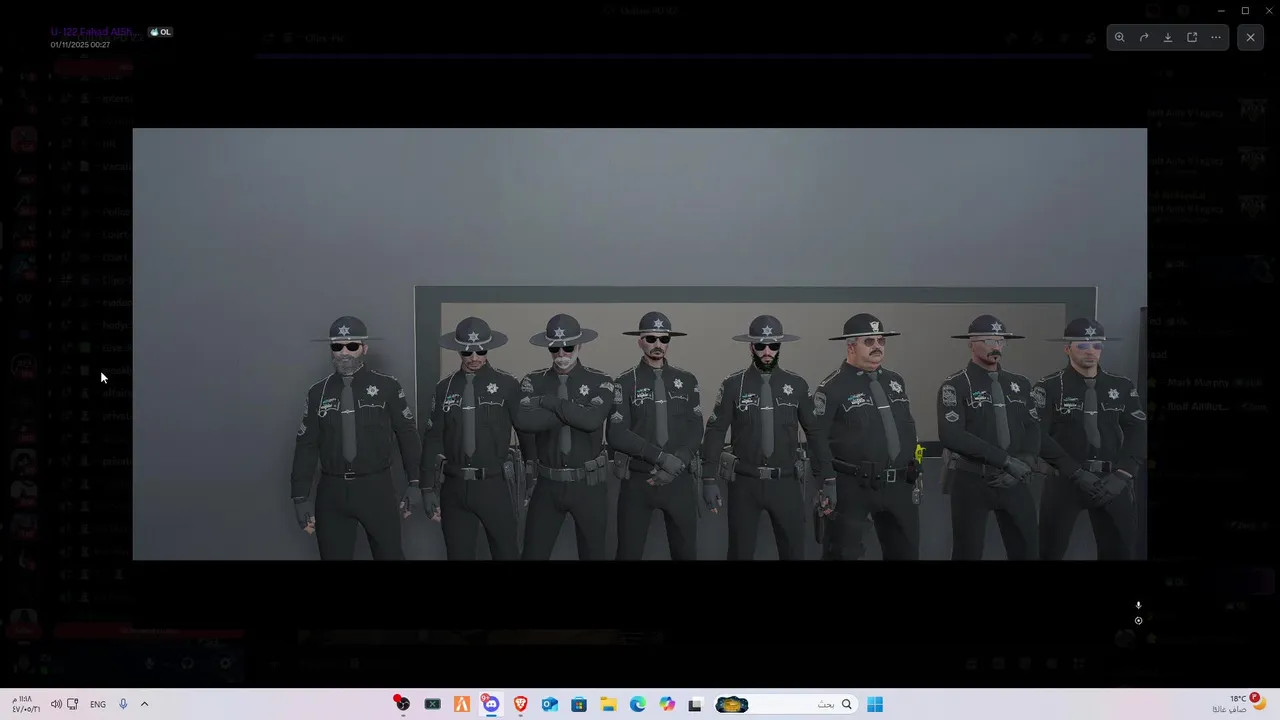This screenshot has height=720, width=1280.
Task: Open the three-dots more options menu
Action: click(x=1216, y=37)
